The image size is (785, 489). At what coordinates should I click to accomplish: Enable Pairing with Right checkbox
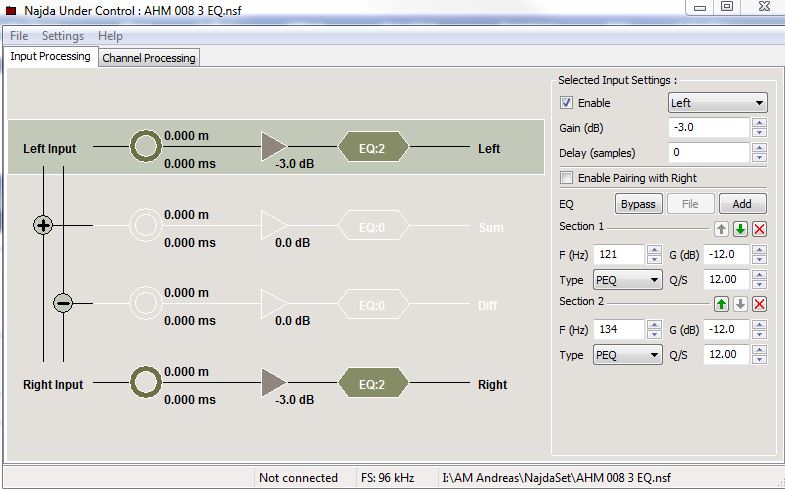point(566,178)
